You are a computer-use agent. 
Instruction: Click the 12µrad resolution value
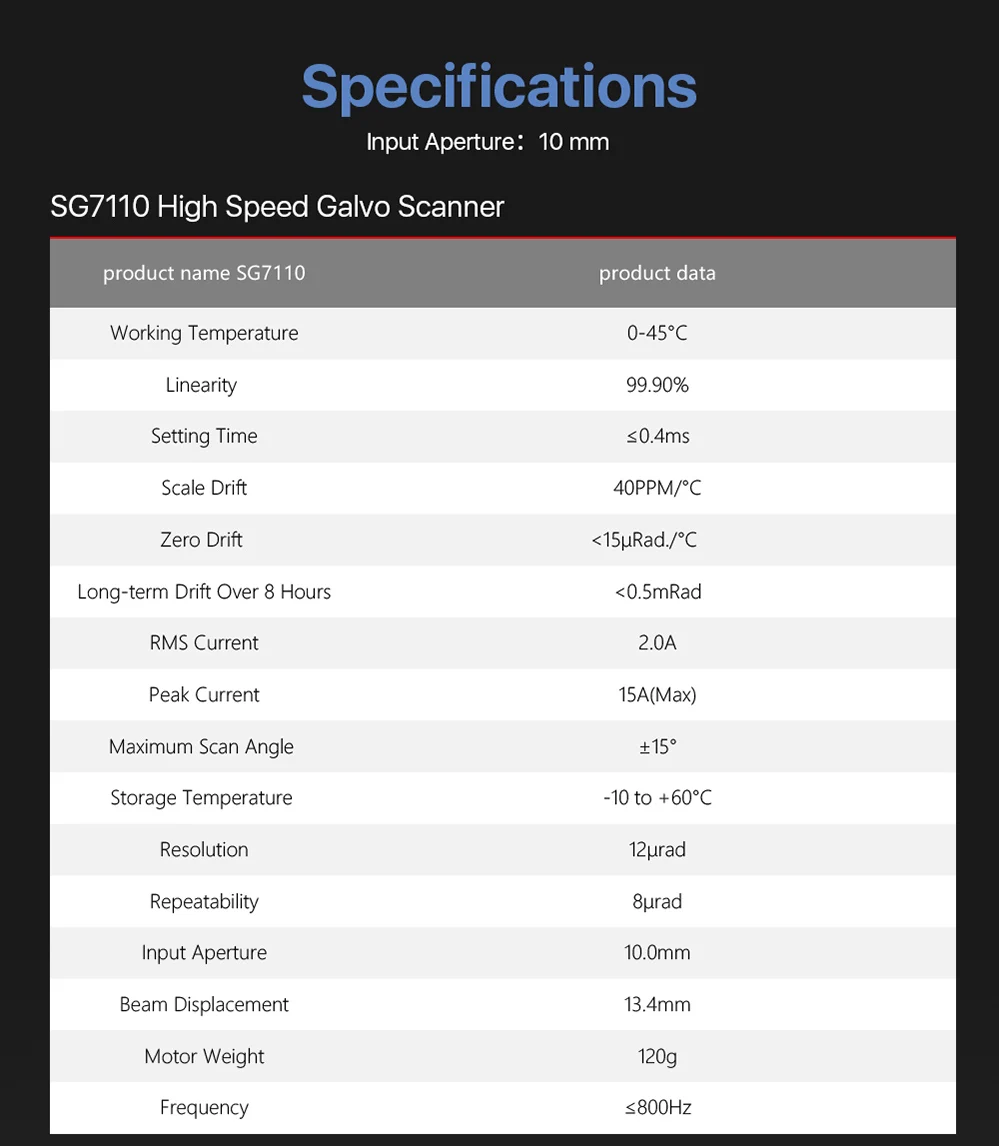pos(657,850)
